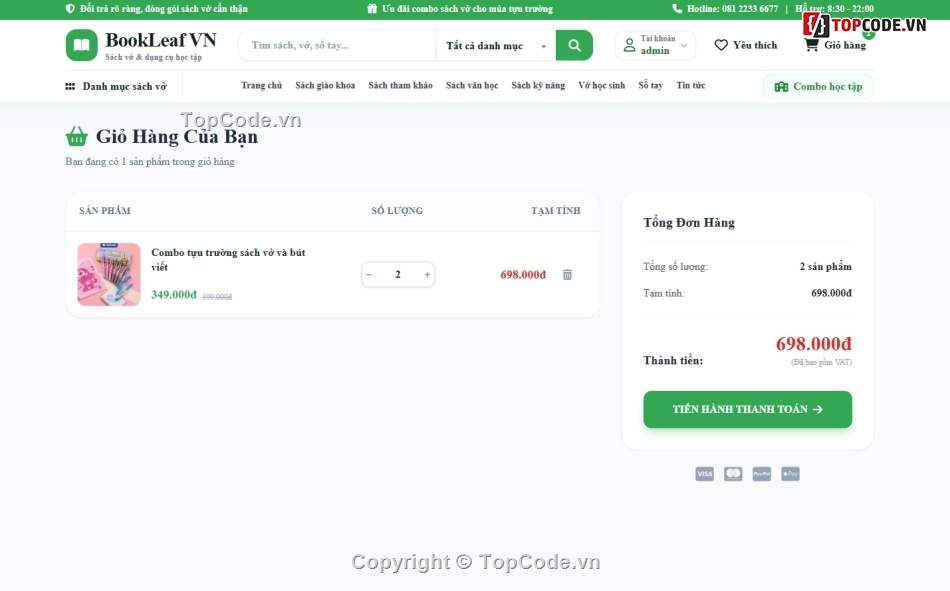Image resolution: width=950 pixels, height=591 pixels.
Task: Click the Giỏ hàng link
Action: 835,45
